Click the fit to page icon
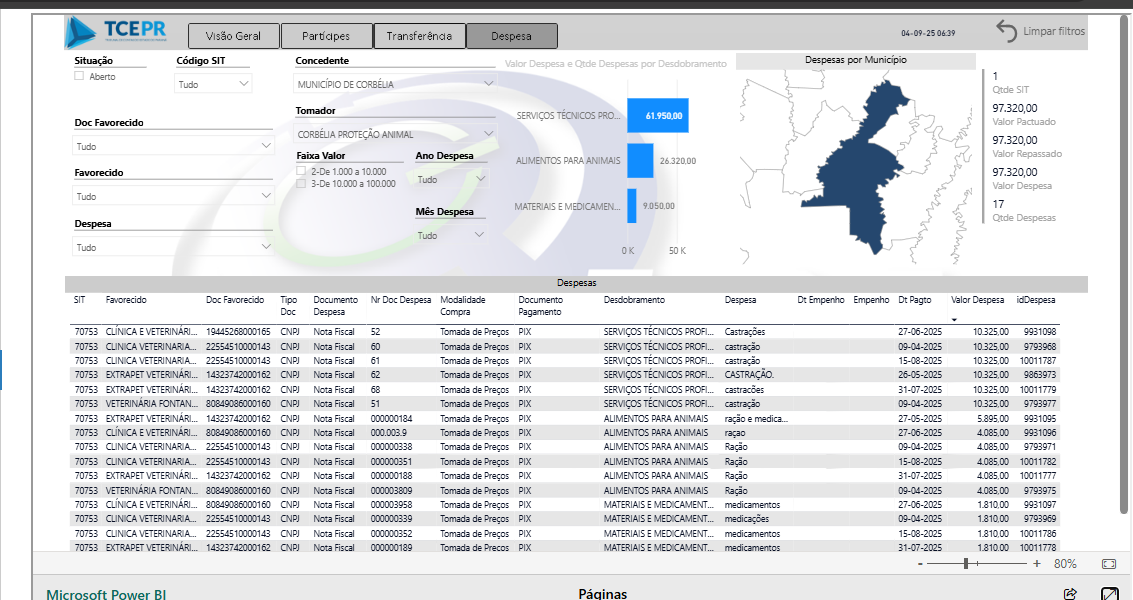The image size is (1133, 600). click(x=1108, y=564)
